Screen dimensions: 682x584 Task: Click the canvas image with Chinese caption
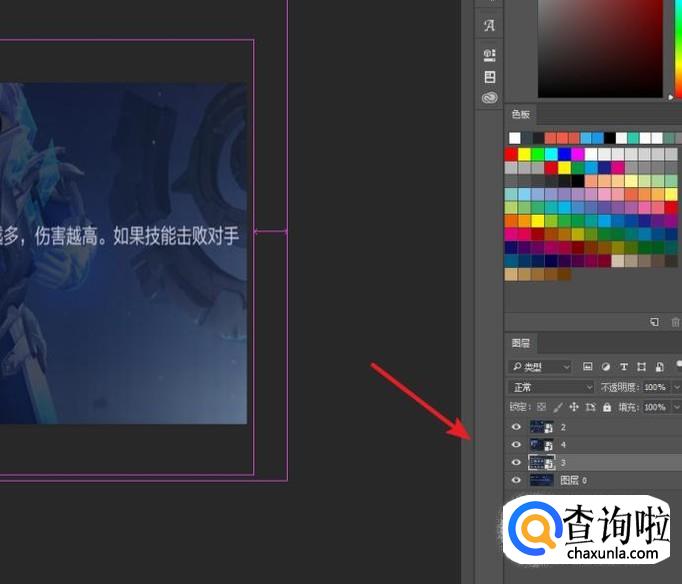[124, 253]
